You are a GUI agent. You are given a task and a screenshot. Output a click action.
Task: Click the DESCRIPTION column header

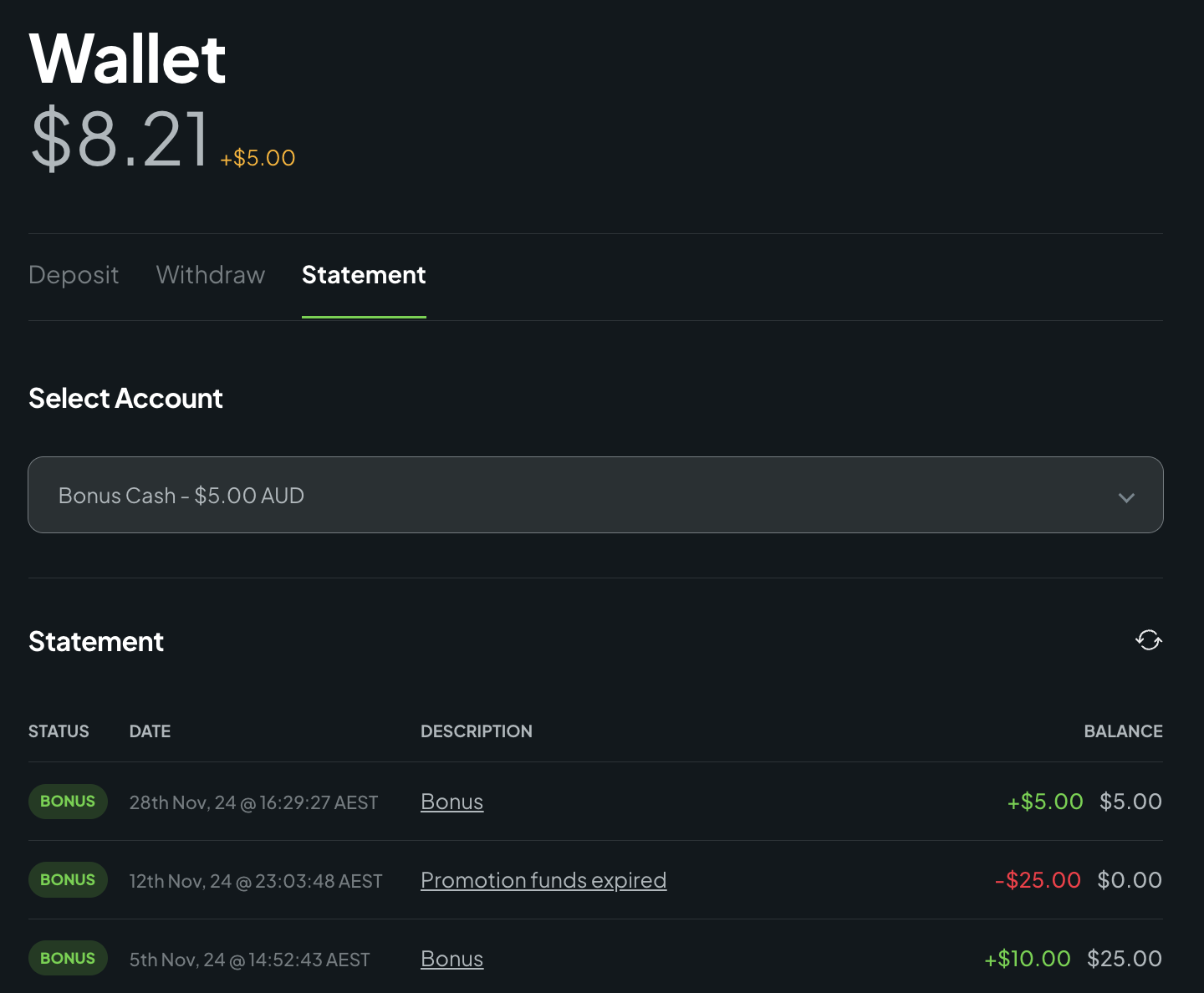pos(477,731)
